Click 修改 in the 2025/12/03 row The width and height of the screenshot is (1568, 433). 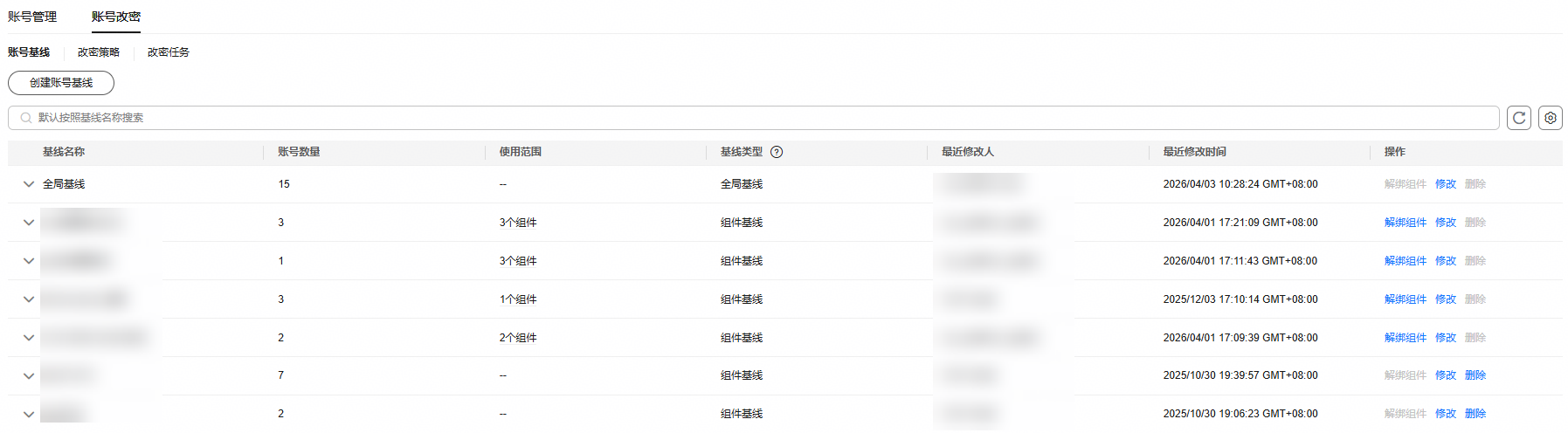1446,299
